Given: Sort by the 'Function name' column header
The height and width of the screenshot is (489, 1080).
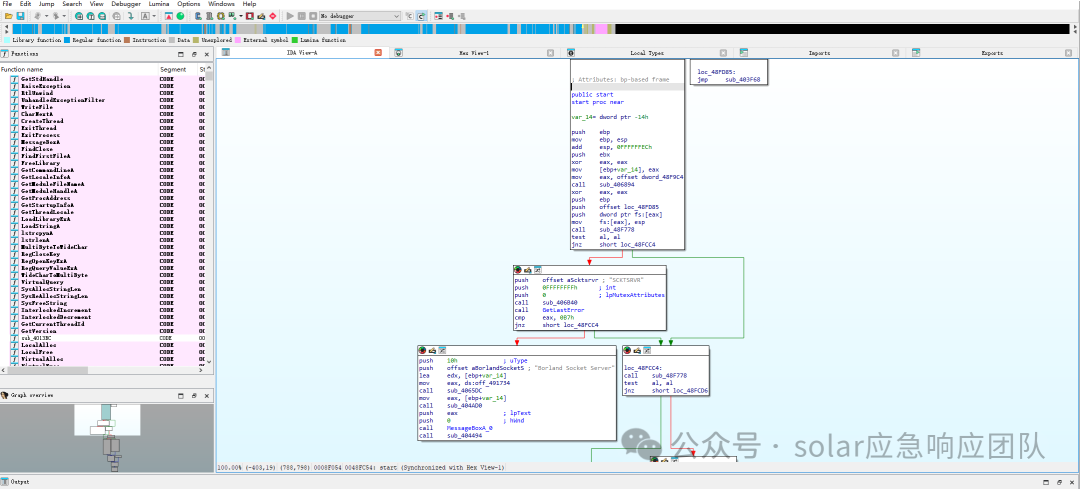Looking at the screenshot, I should point(79,70).
